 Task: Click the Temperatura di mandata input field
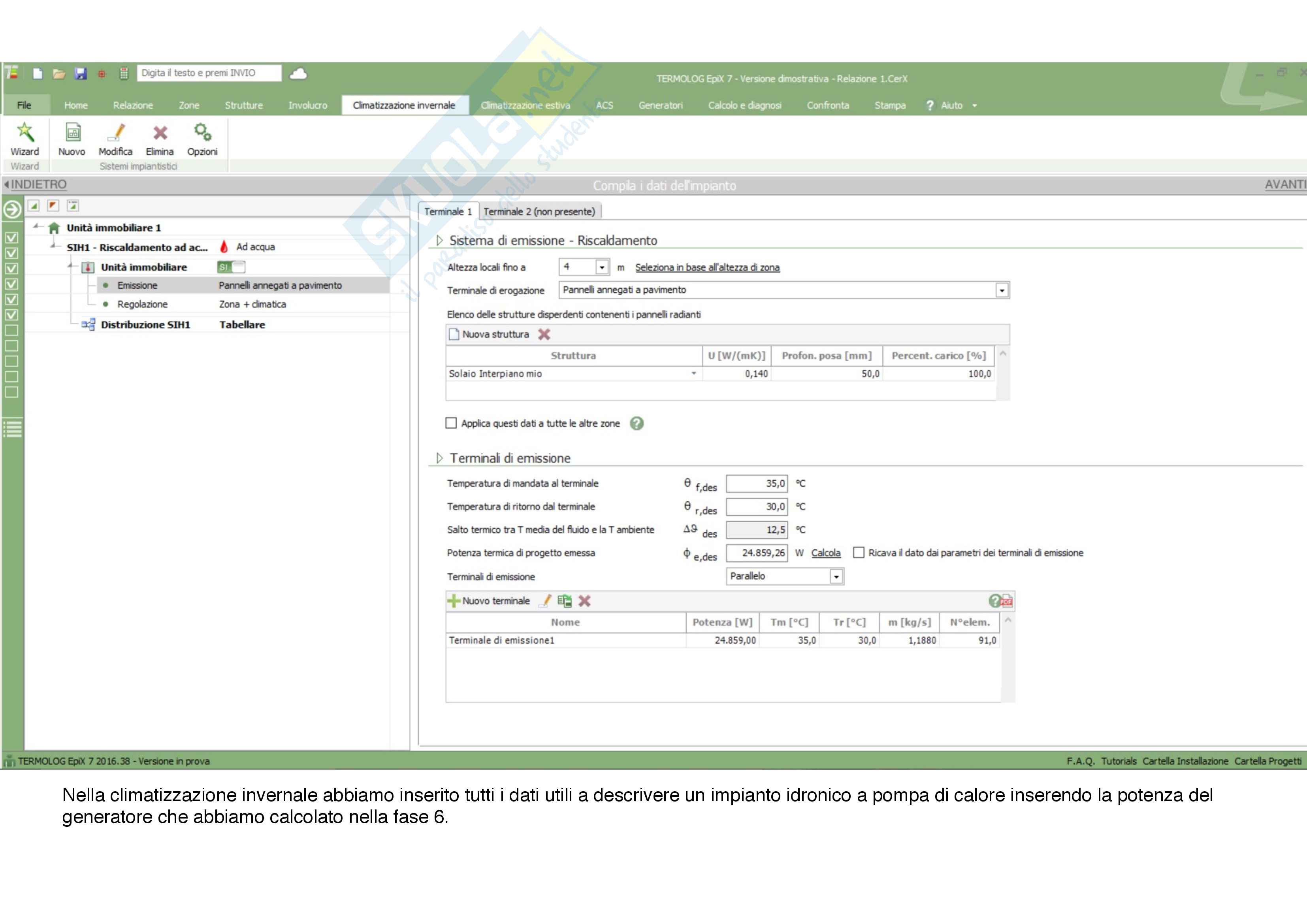[757, 484]
